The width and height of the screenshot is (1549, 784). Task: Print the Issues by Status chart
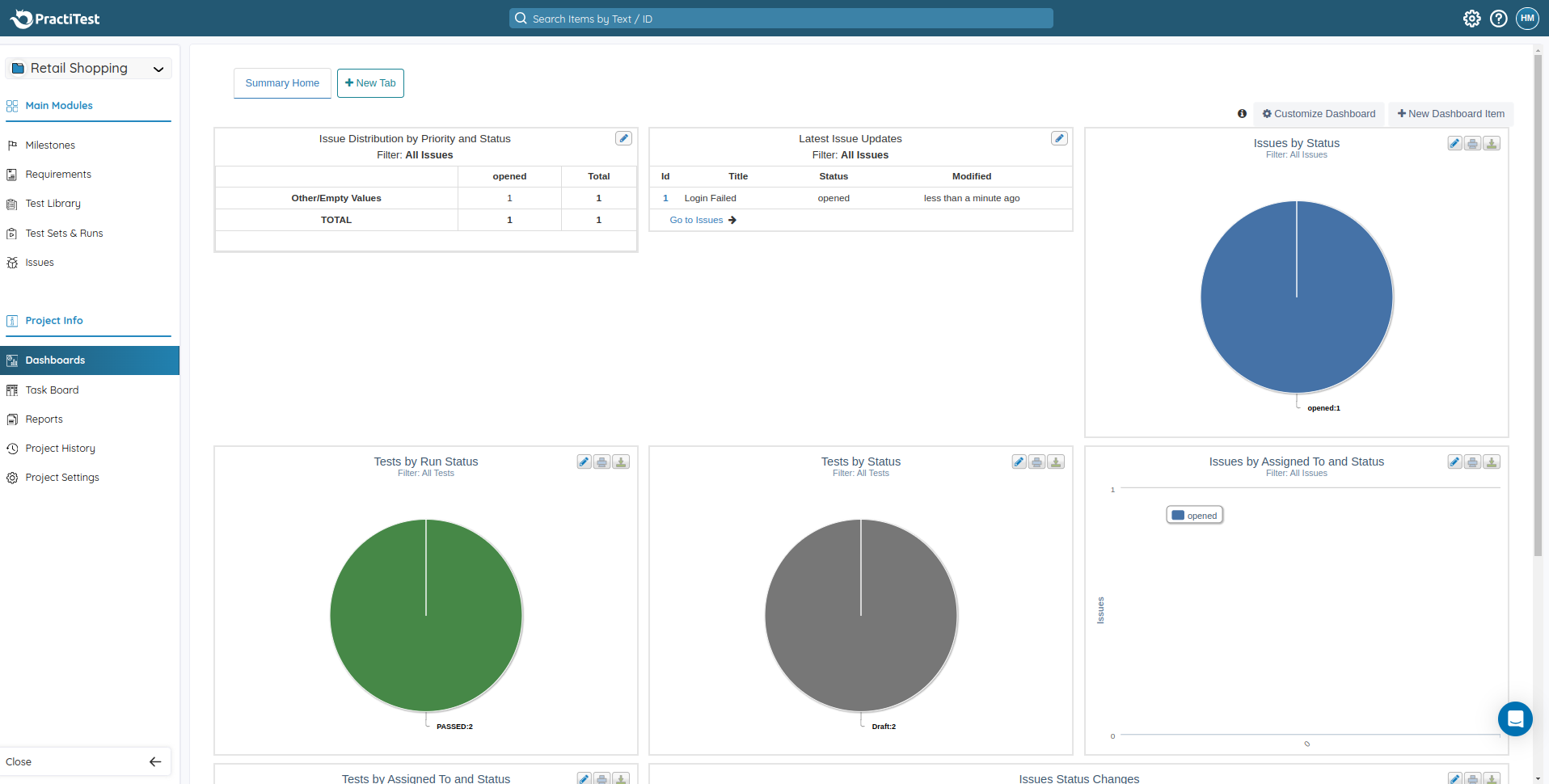pyautogui.click(x=1473, y=144)
